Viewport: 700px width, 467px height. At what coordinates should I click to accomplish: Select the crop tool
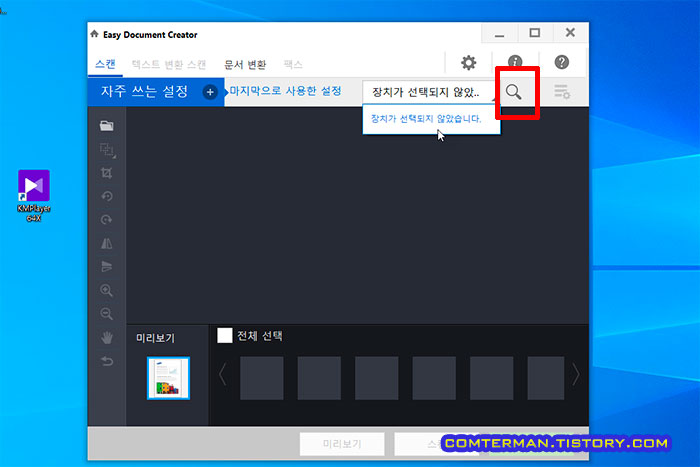pyautogui.click(x=106, y=173)
